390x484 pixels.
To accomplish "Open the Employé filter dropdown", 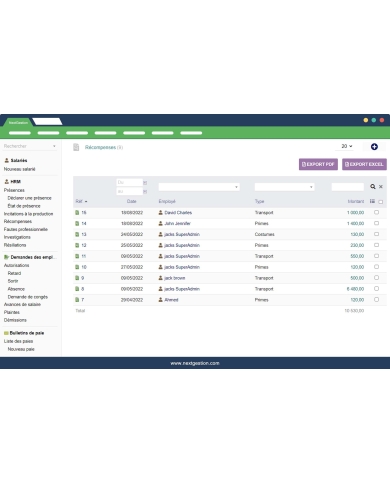I will pos(199,187).
